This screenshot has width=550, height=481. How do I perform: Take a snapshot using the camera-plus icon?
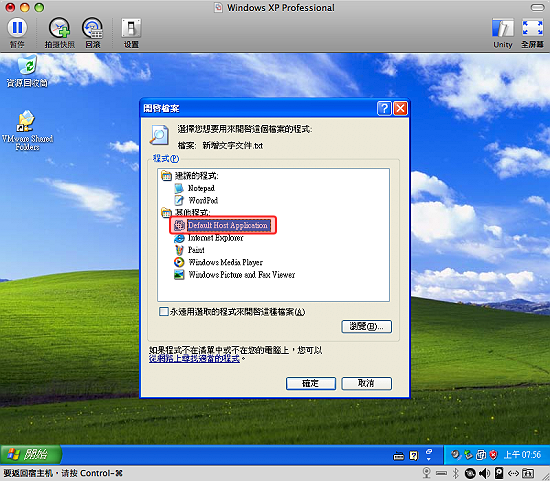(59, 28)
